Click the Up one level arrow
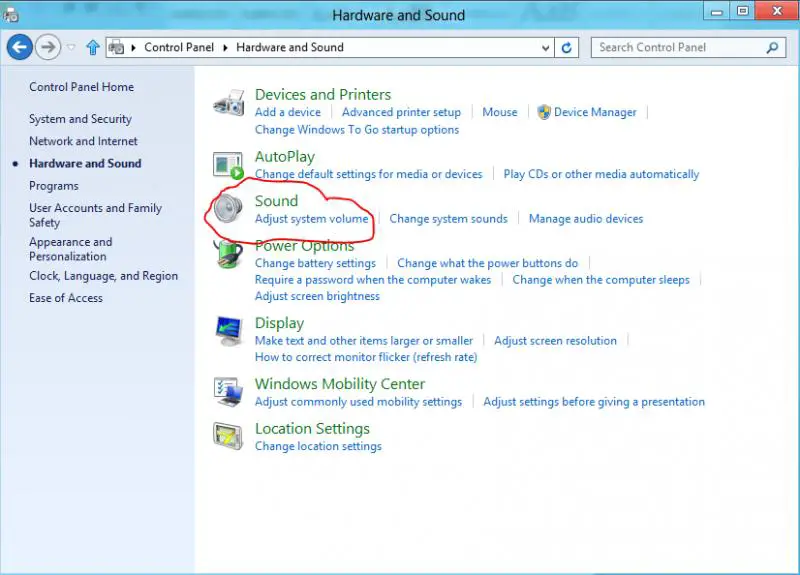 tap(93, 47)
